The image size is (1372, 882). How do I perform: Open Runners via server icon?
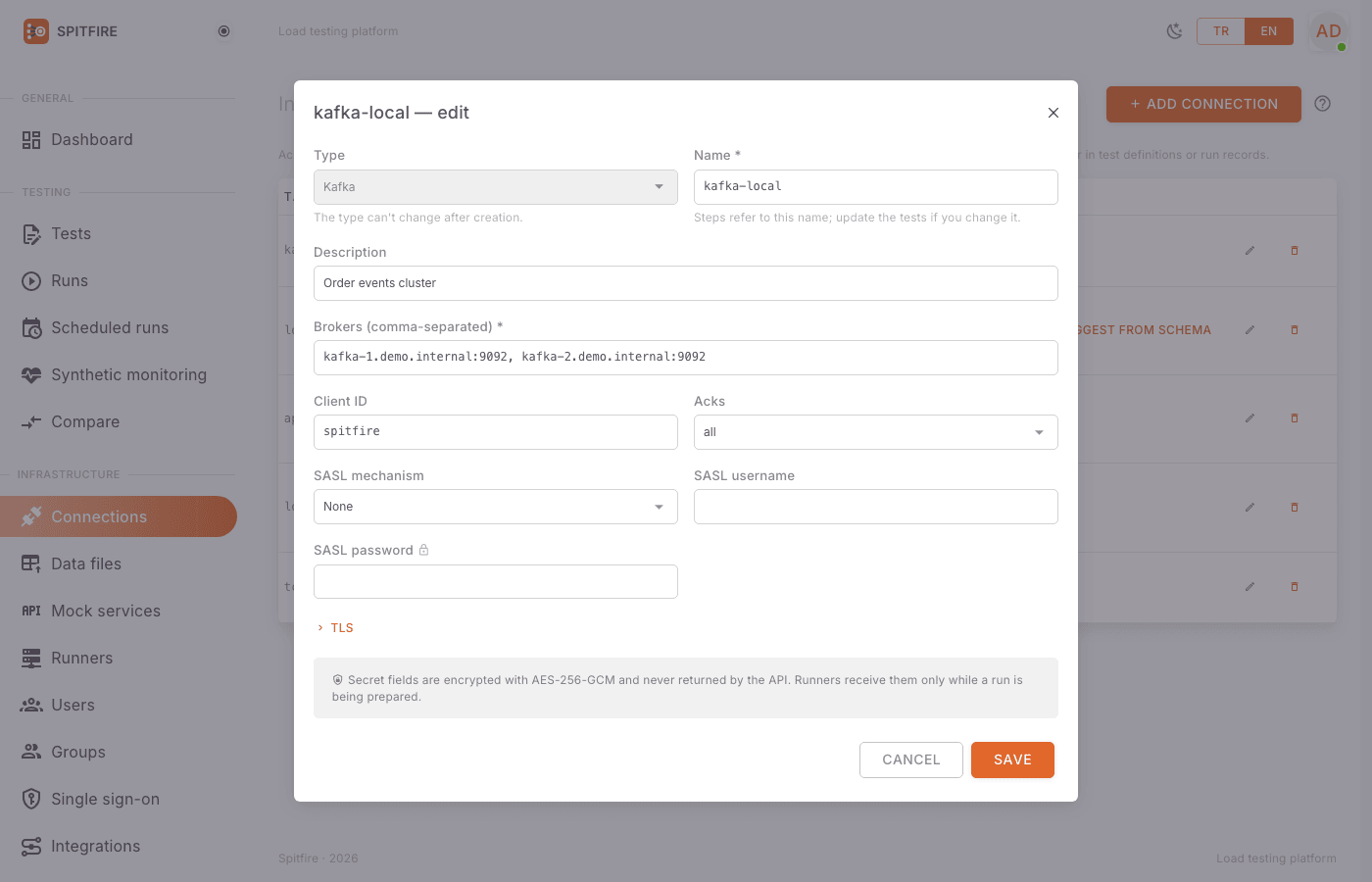point(31,658)
